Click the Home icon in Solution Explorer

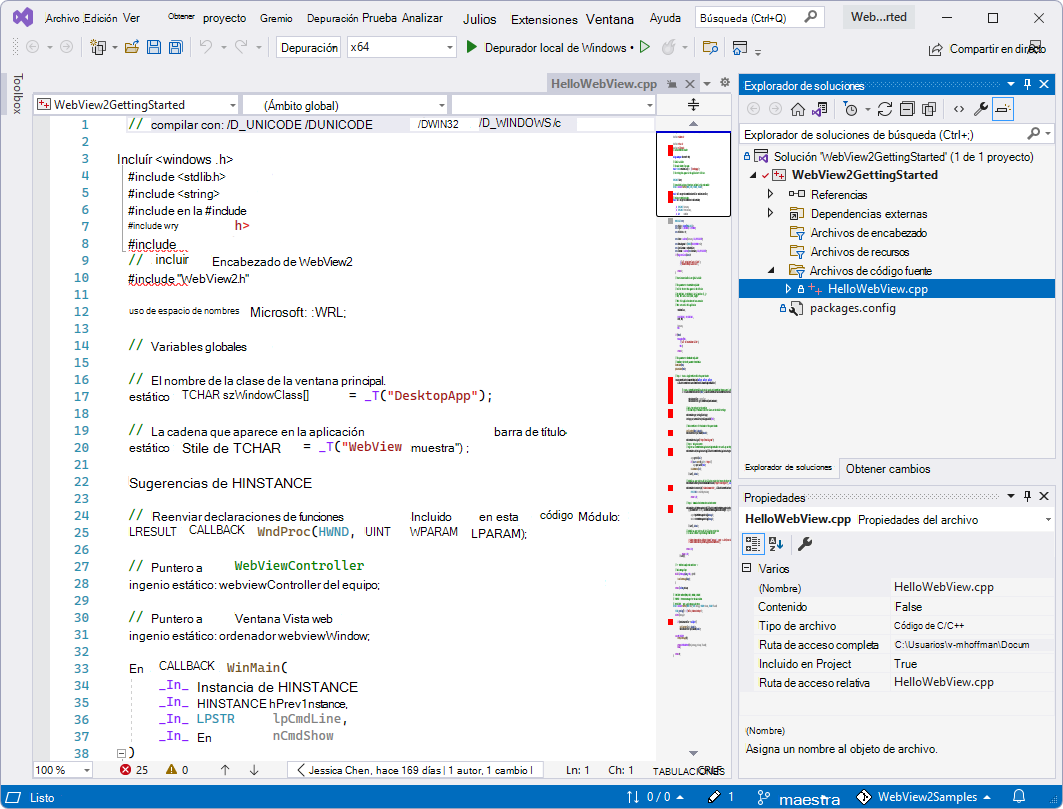coord(797,109)
